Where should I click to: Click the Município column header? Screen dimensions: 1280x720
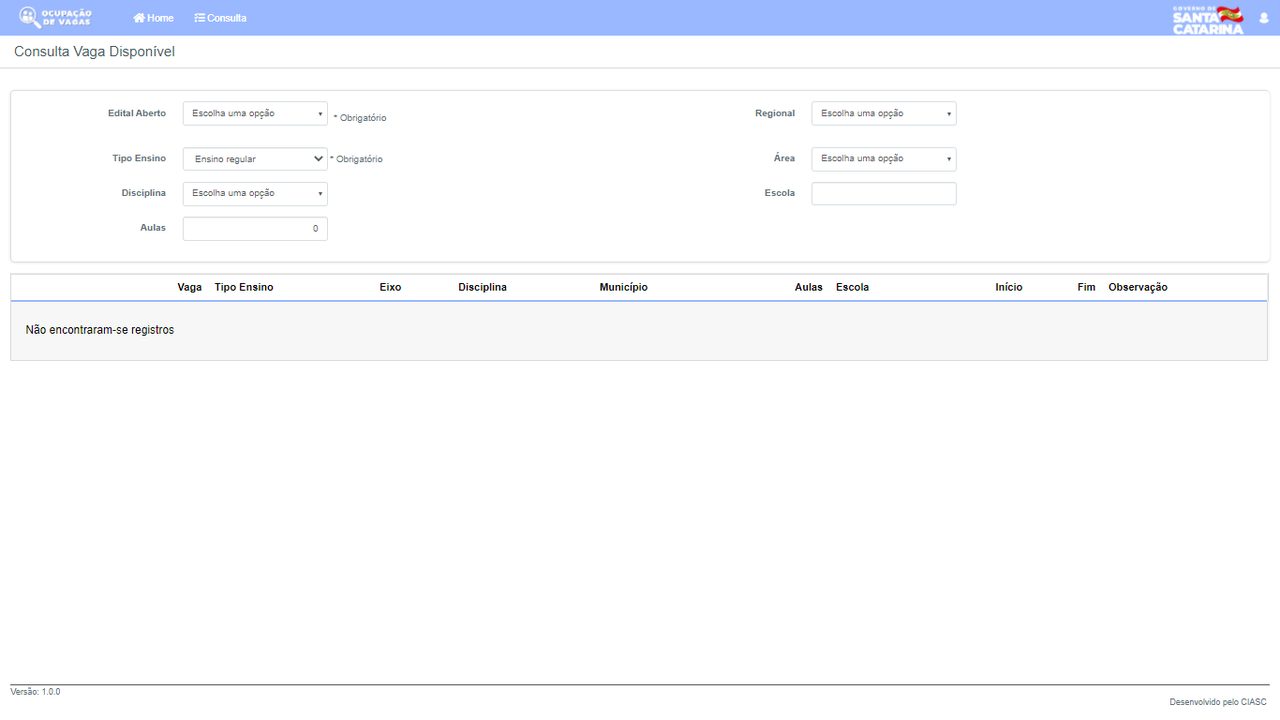[x=624, y=287]
